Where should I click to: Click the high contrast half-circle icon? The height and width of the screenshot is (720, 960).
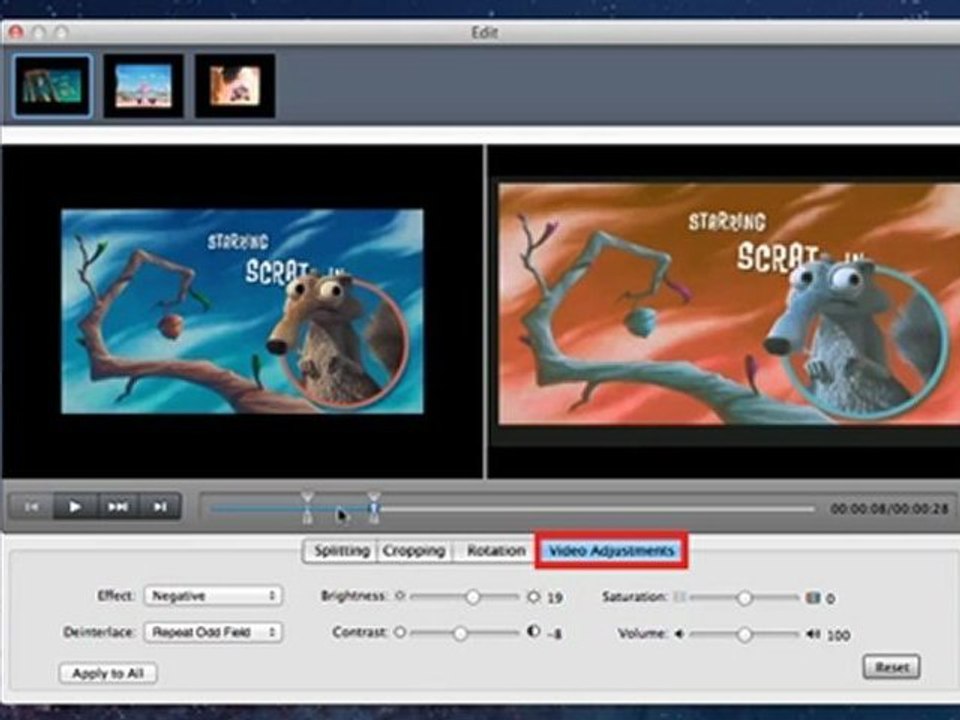click(533, 631)
